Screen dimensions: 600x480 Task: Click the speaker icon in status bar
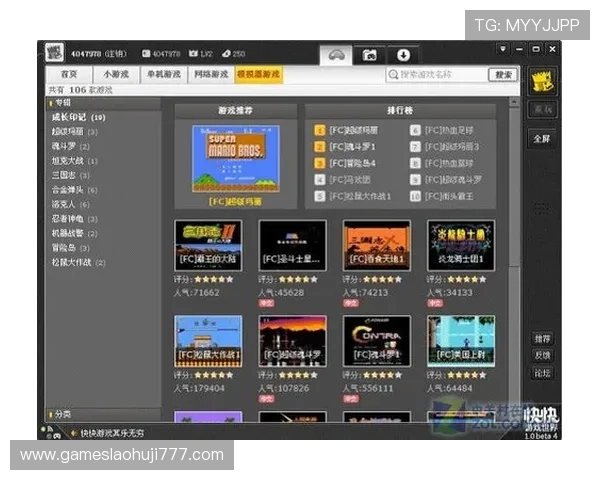tap(73, 433)
